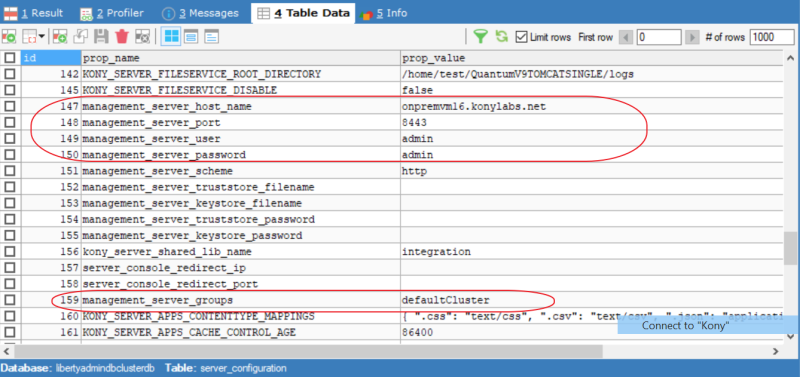Screen dimensions: 800x377
Task: Toggle the Limit rows checkbox
Action: 521,37
